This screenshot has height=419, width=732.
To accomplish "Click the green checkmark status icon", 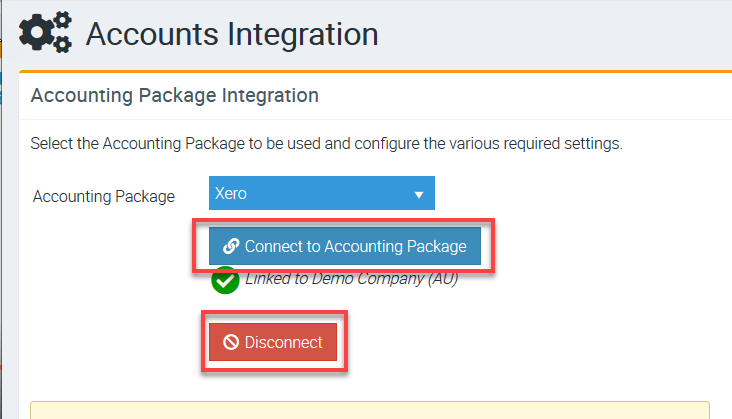I will pyautogui.click(x=224, y=280).
